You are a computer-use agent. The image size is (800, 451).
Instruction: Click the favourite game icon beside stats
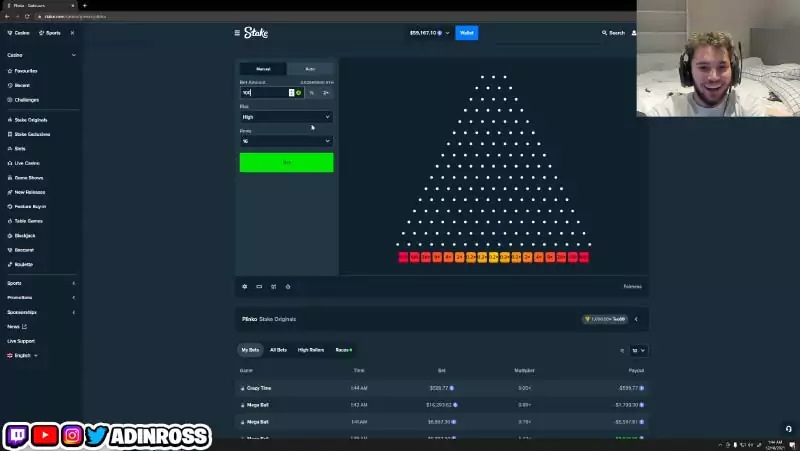pyautogui.click(x=288, y=287)
